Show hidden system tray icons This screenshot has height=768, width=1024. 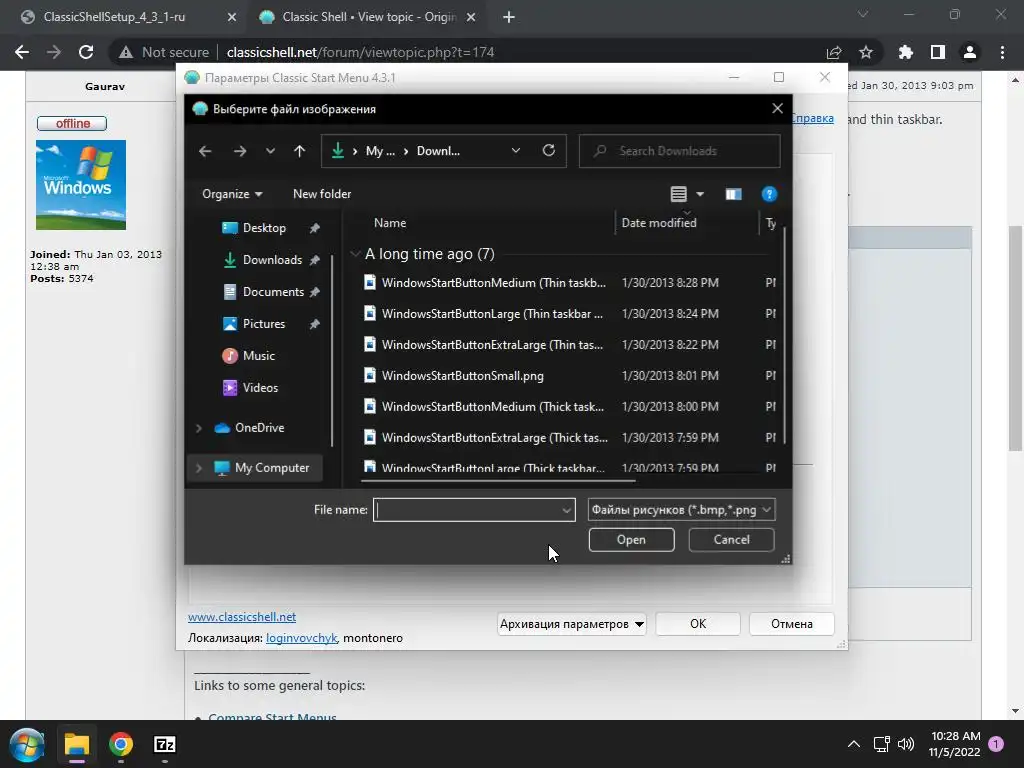pos(854,744)
